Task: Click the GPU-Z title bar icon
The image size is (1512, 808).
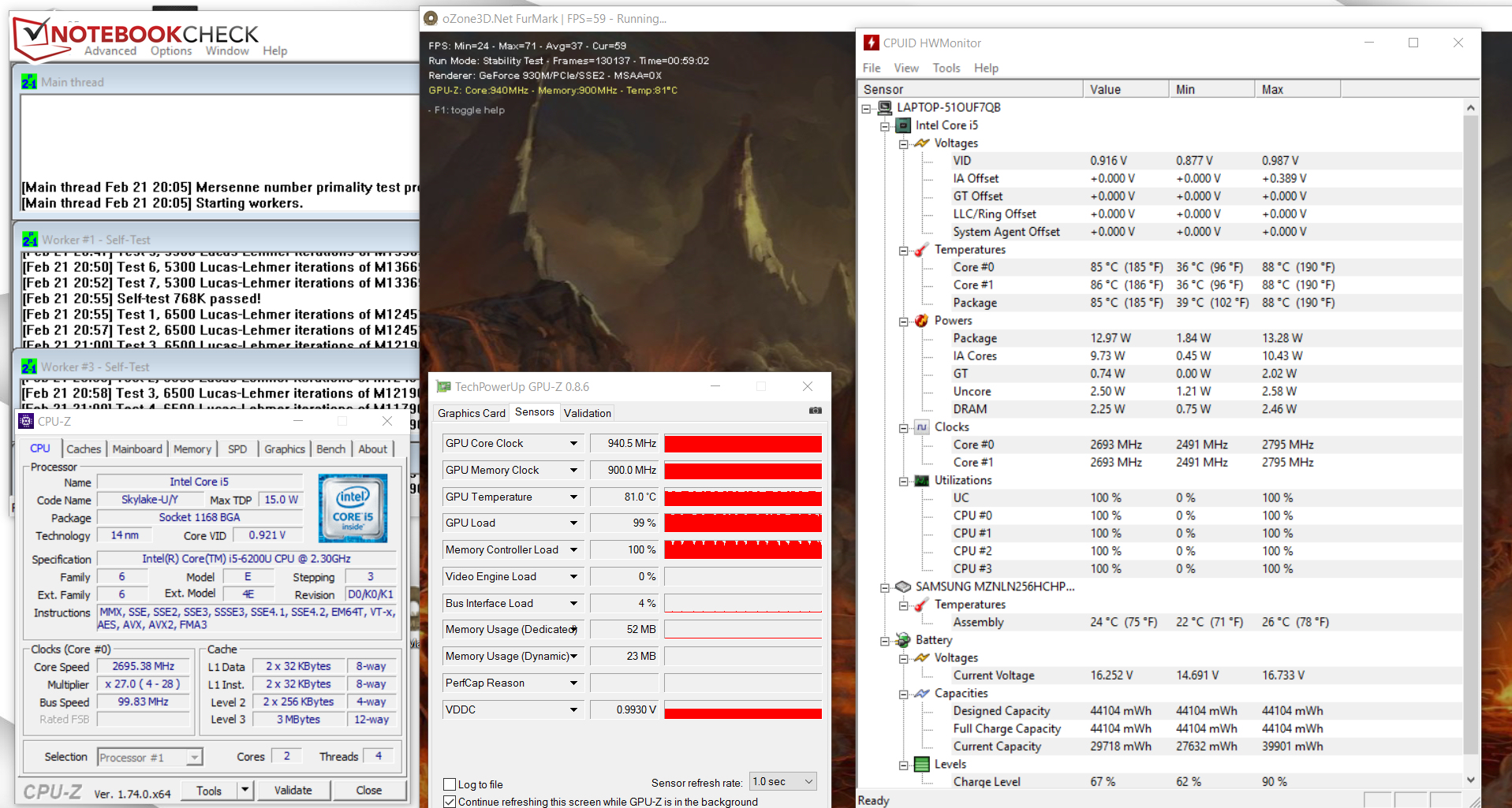Action: click(x=444, y=386)
